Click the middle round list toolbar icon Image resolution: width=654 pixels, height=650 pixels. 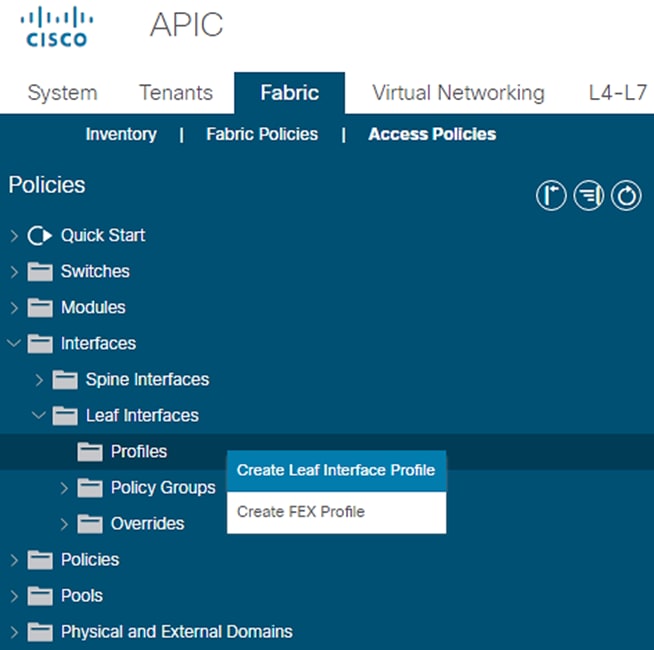click(x=588, y=197)
